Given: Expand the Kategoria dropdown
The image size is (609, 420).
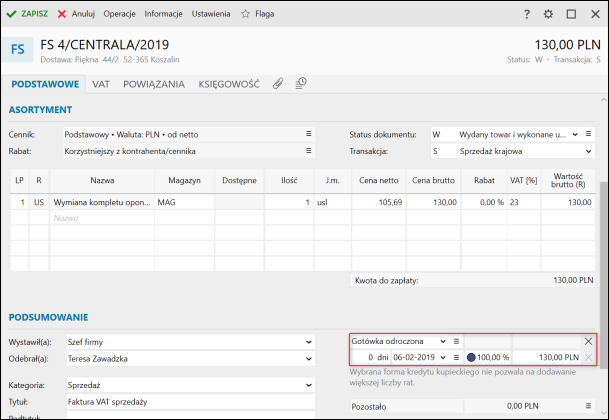Looking at the screenshot, I should (x=308, y=385).
